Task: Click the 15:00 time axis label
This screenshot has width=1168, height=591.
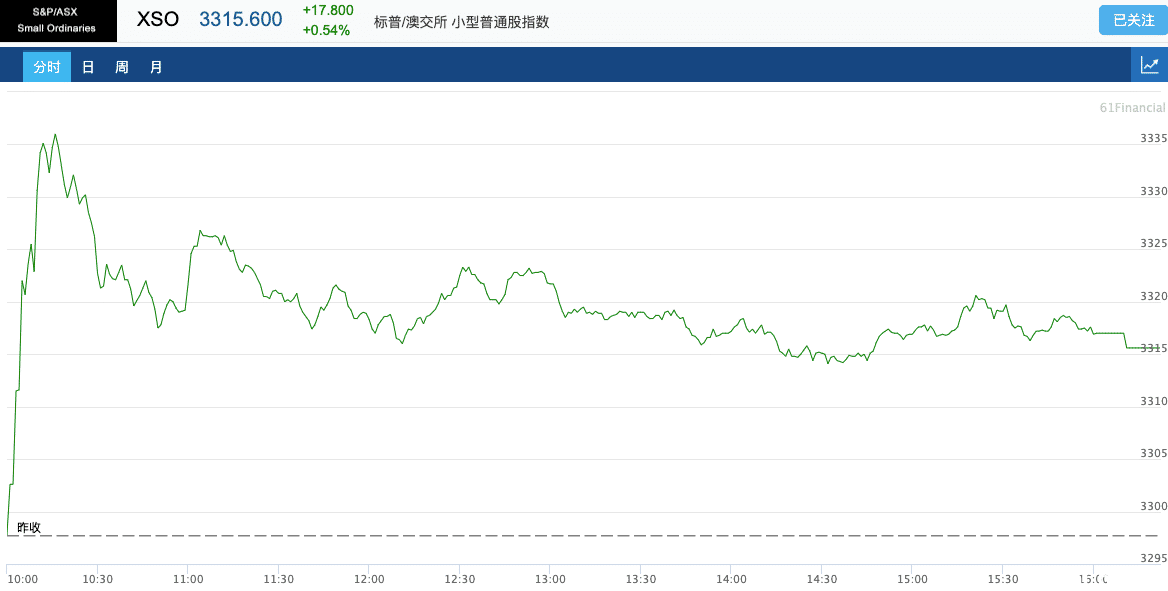Action: [x=912, y=578]
